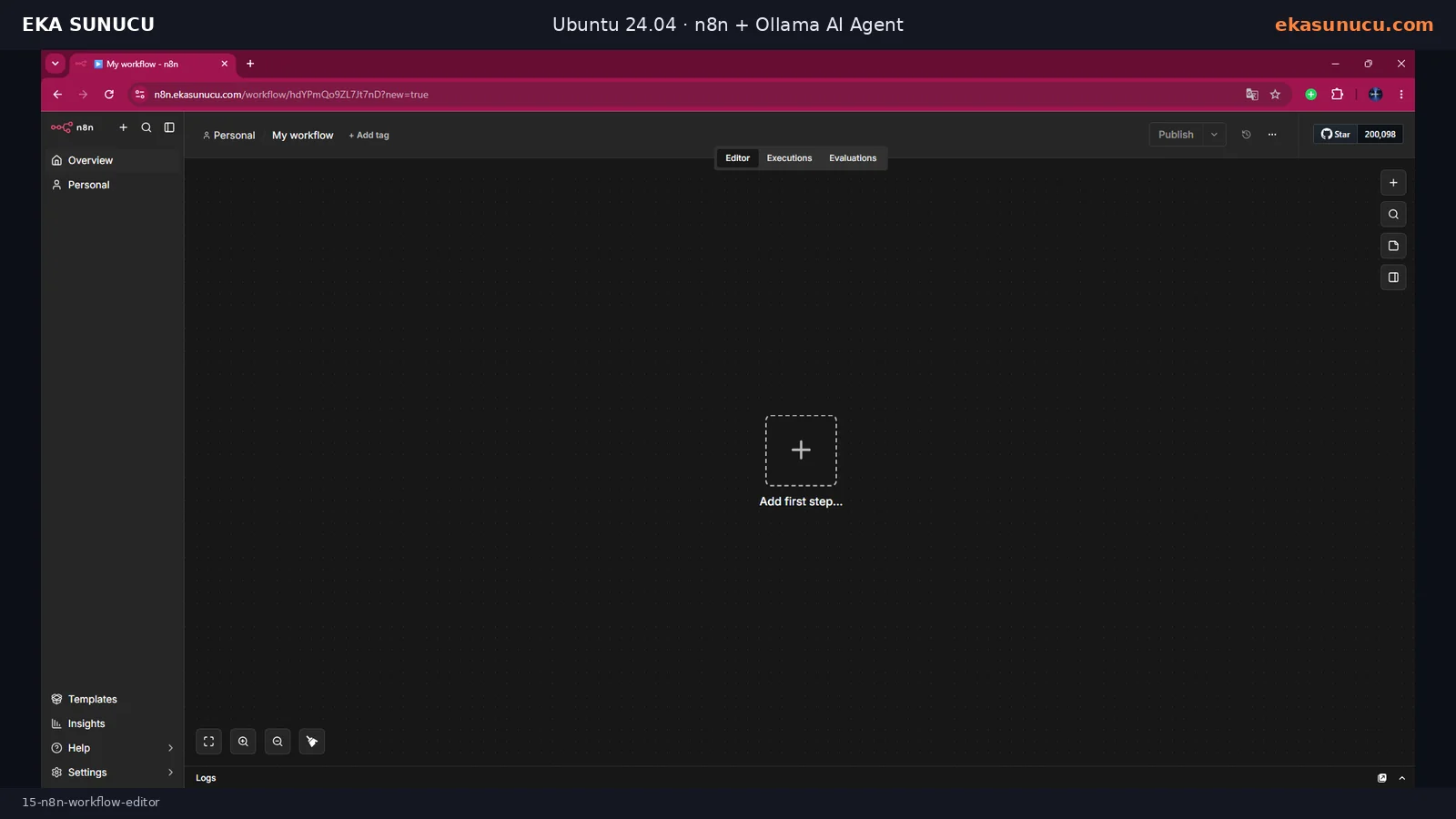This screenshot has height=819, width=1456.
Task: Click the 200,098 star count
Action: [1380, 135]
